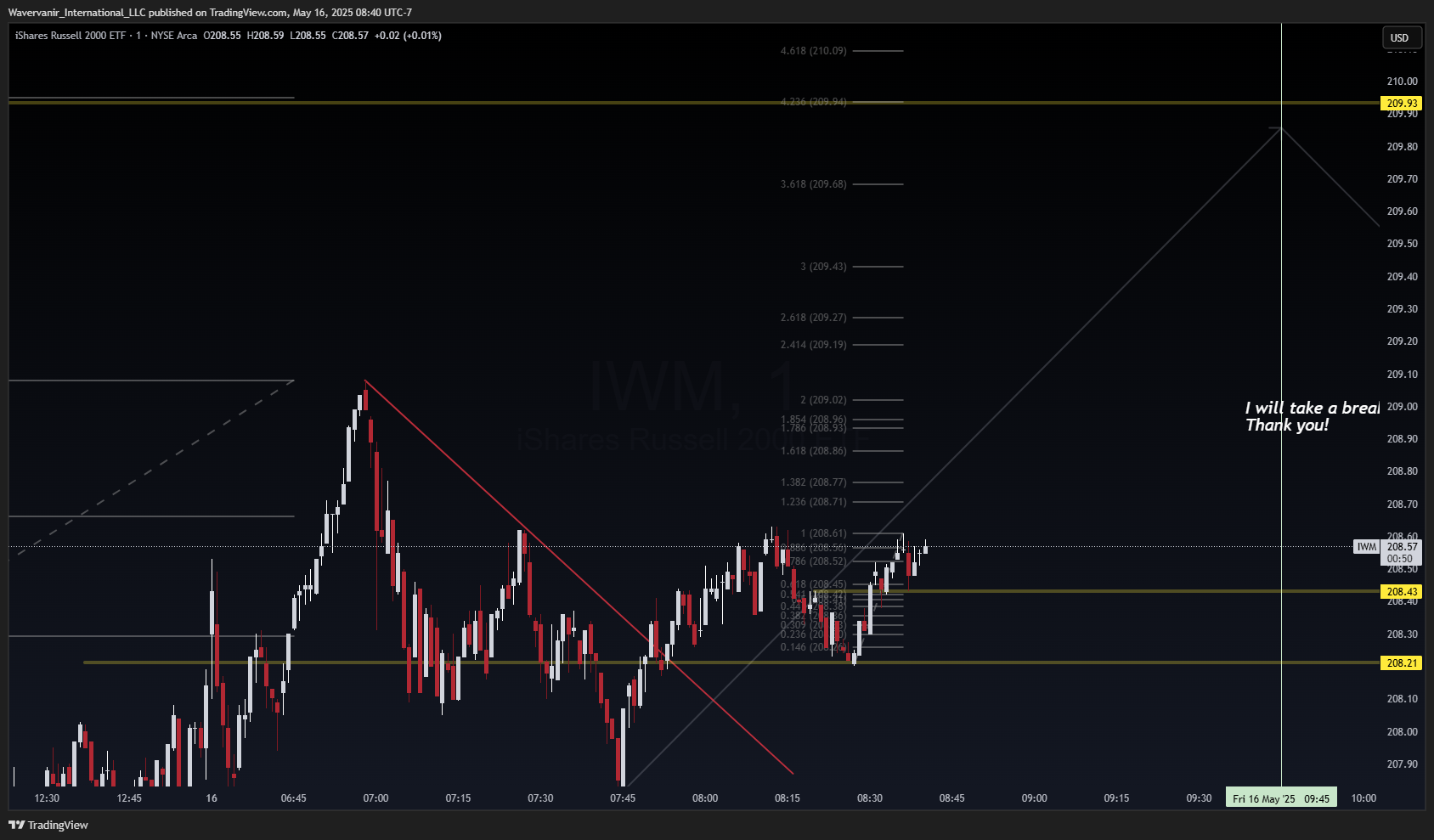Select Fib level 1 (208.61)
Viewport: 1434px width, 840px height.
pyautogui.click(x=823, y=533)
